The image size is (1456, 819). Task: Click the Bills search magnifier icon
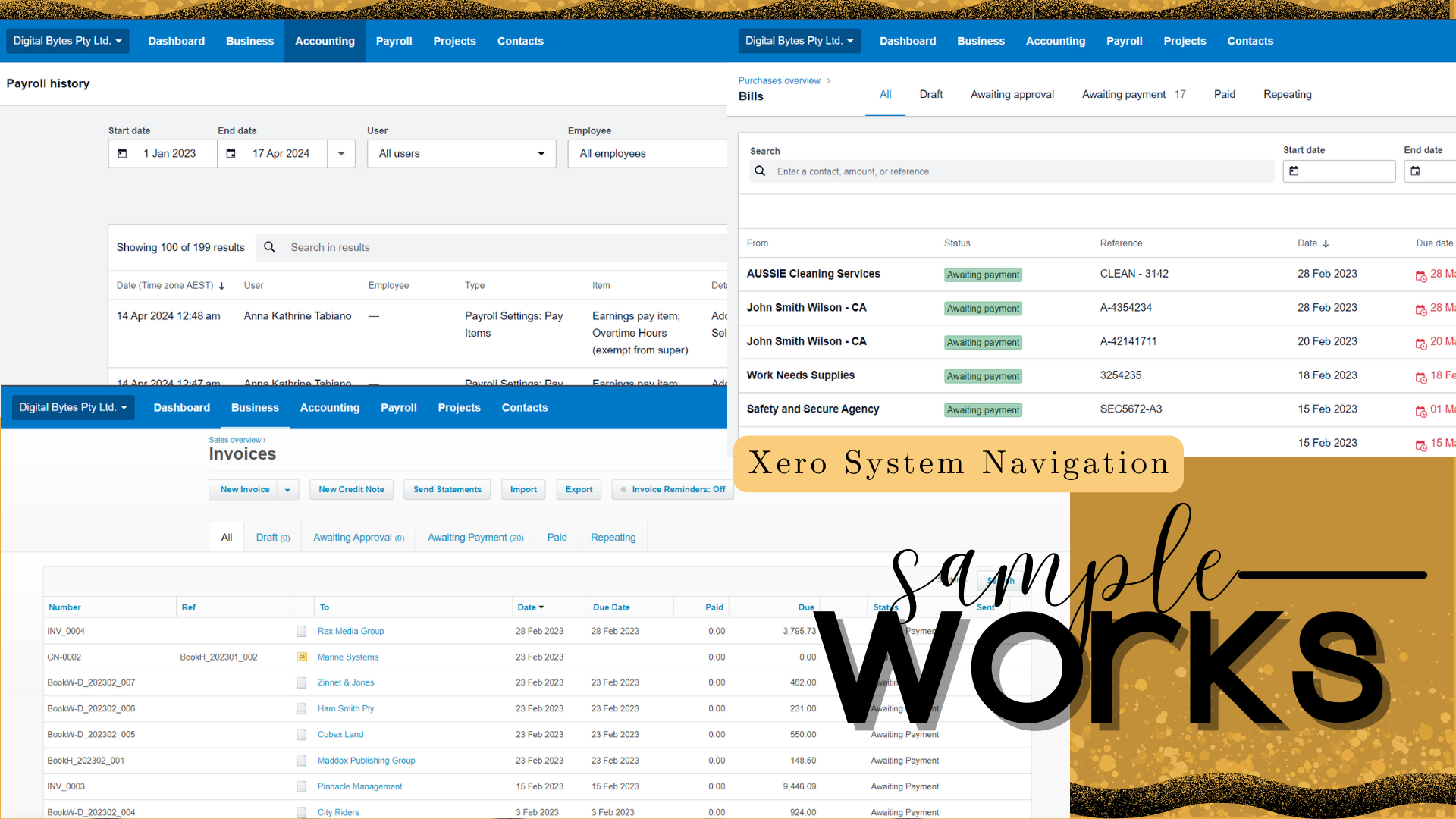coord(760,171)
